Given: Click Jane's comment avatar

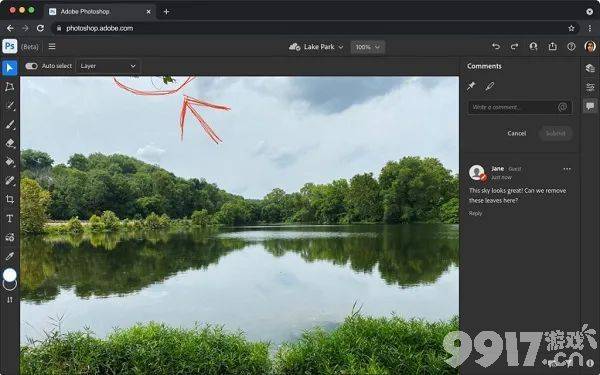Looking at the screenshot, I should 477,173.
